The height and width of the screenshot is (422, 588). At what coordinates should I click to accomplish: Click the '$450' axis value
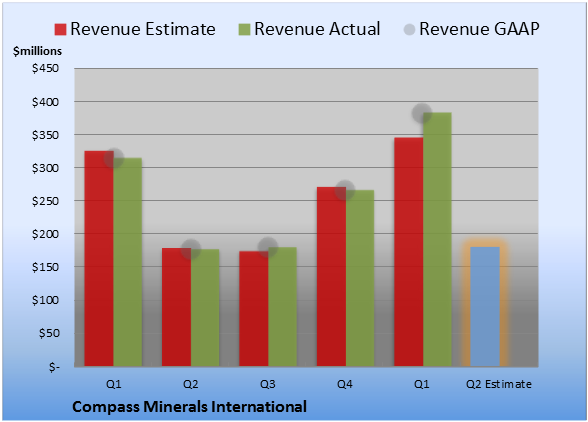[x=45, y=68]
